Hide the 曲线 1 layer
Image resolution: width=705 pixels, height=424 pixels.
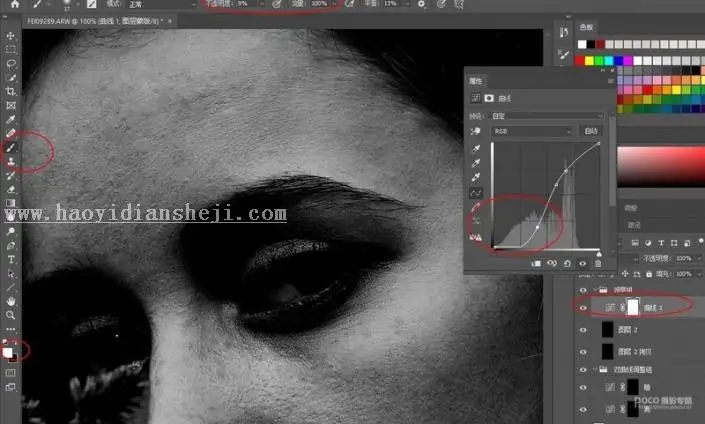[583, 308]
